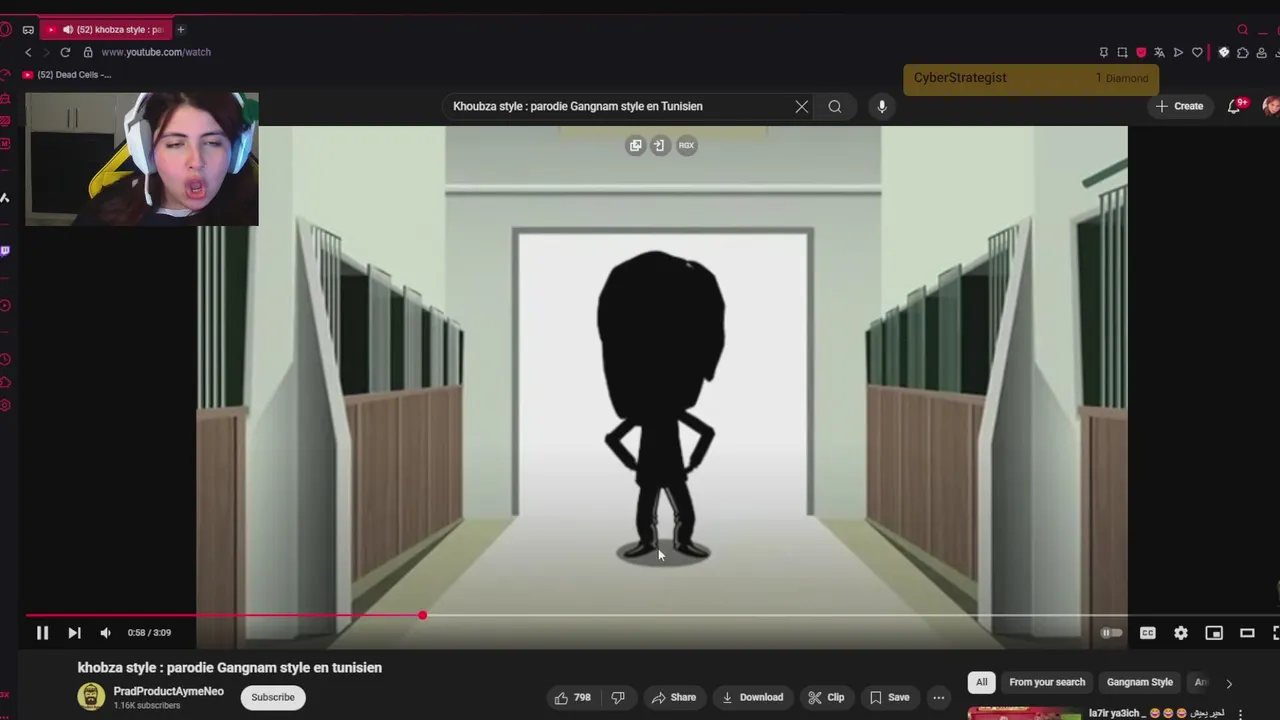Bookmark page with heart icon
The height and width of the screenshot is (720, 1280).
[x=1197, y=52]
